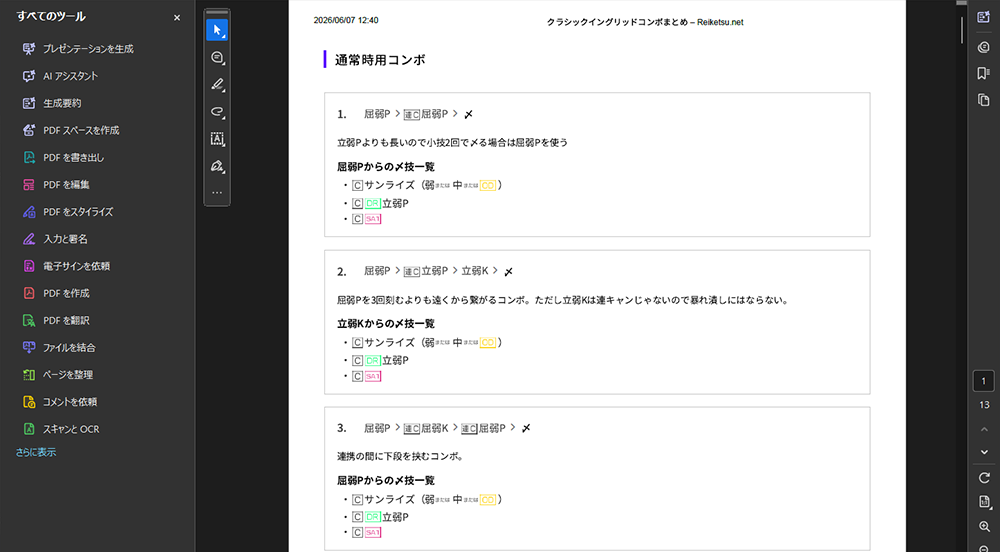1000x552 pixels.
Task: Go to next page down chevron
Action: click(984, 452)
